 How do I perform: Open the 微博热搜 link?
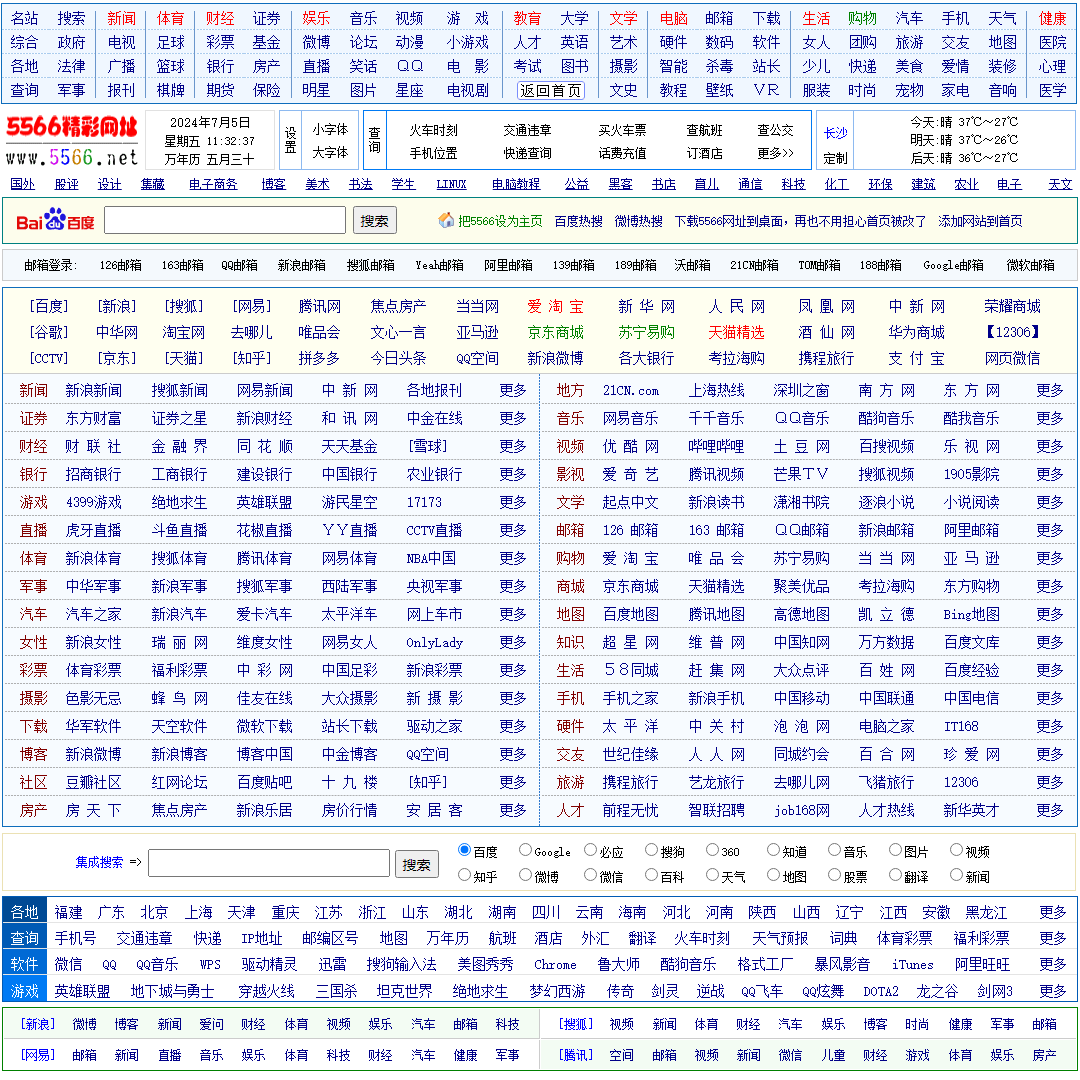pyautogui.click(x=638, y=221)
